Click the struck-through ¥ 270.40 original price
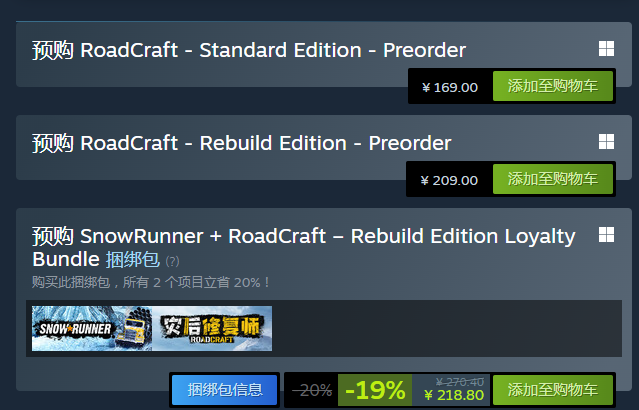The height and width of the screenshot is (410, 639). [x=460, y=382]
